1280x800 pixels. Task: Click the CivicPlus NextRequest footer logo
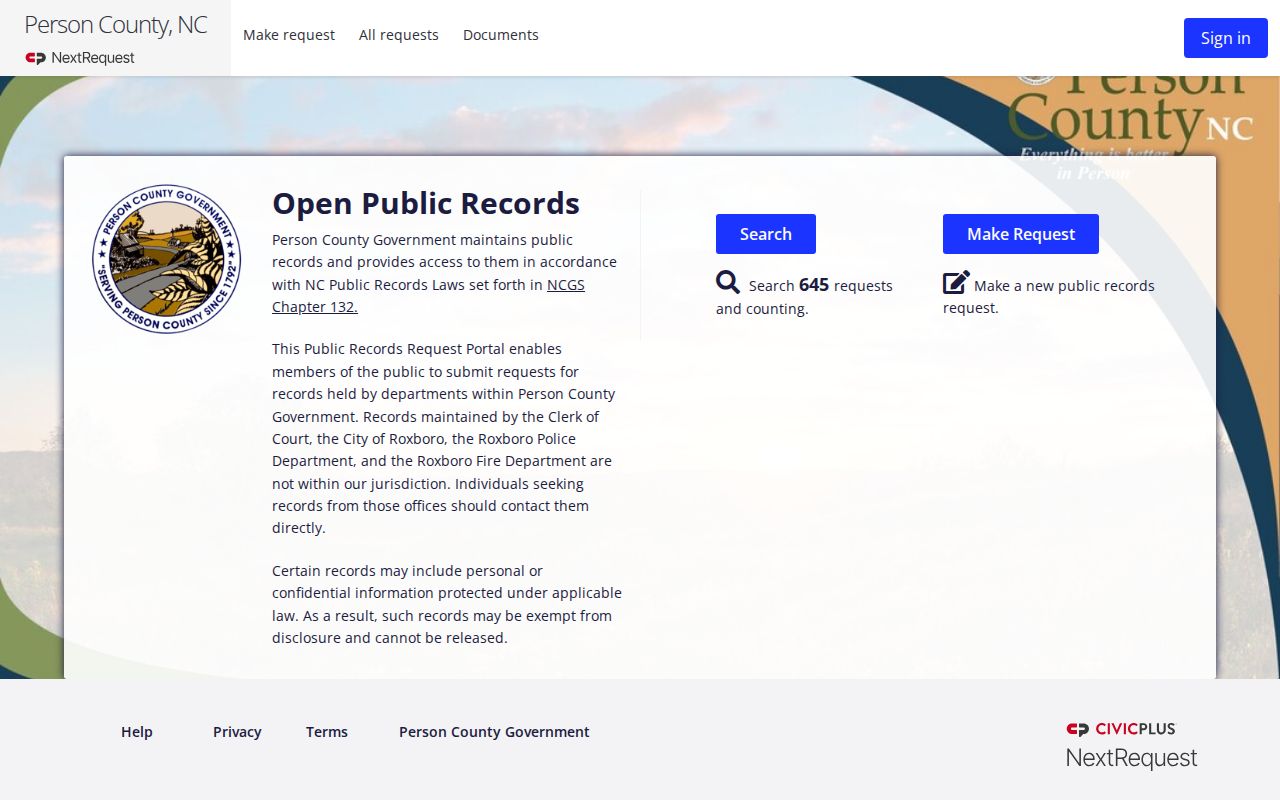point(1132,745)
